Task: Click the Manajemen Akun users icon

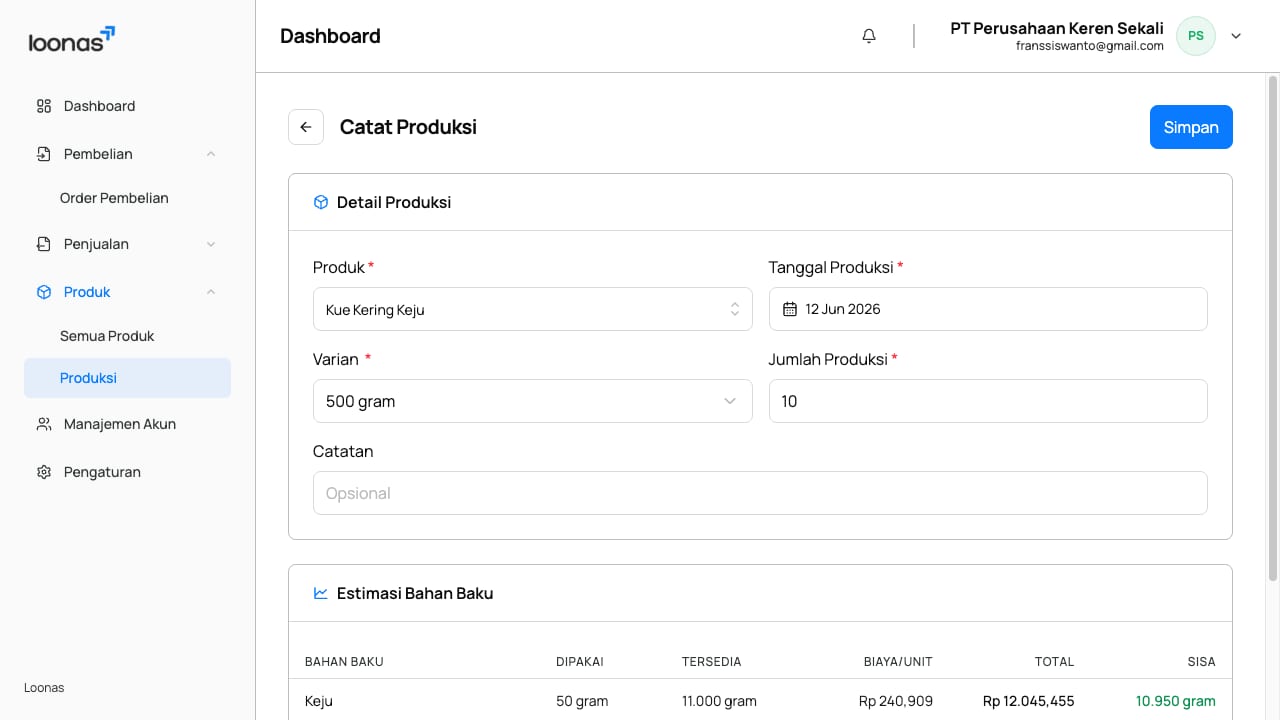Action: [x=44, y=424]
